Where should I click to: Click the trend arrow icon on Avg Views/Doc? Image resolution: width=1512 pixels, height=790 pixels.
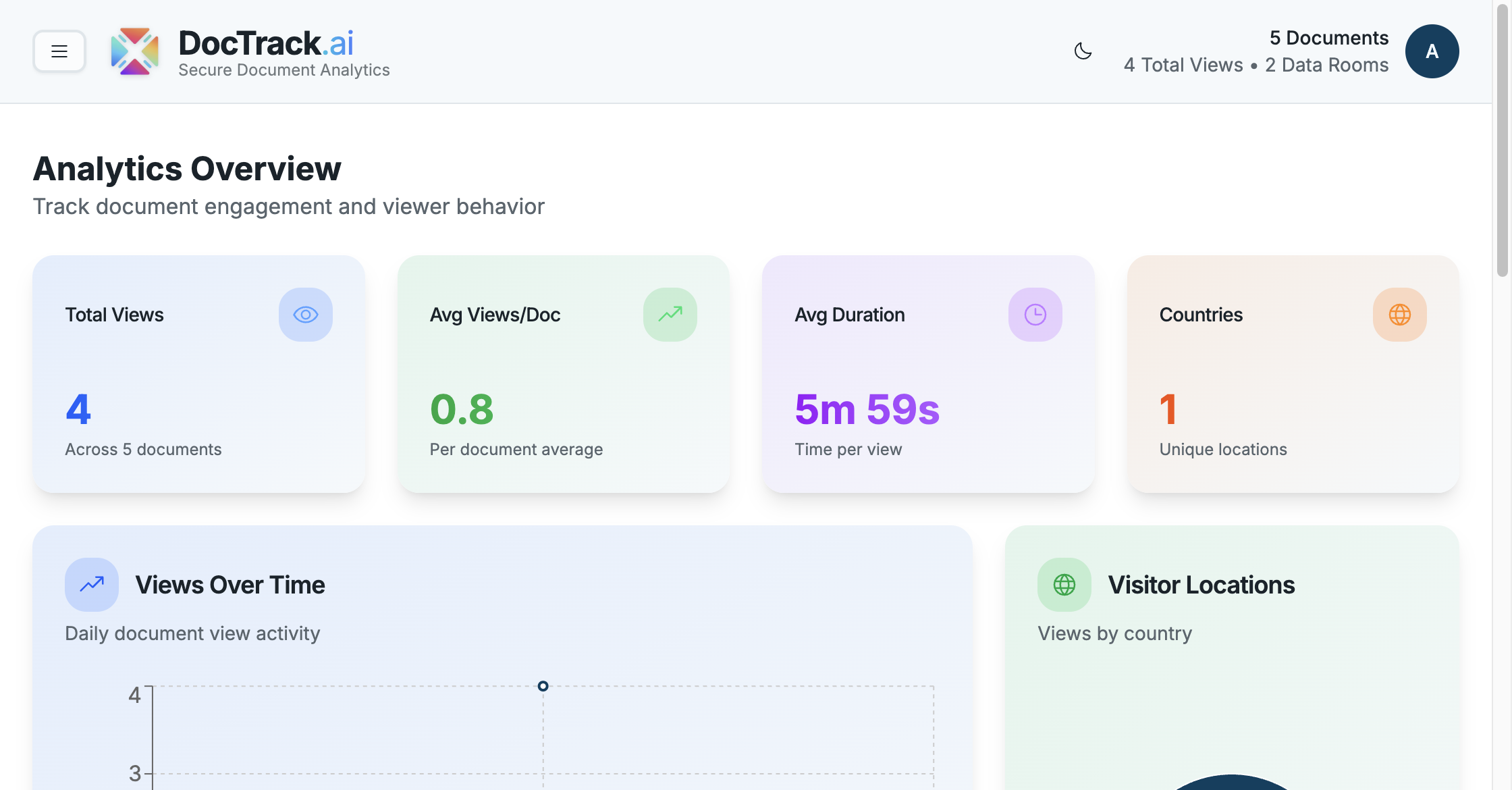(670, 315)
